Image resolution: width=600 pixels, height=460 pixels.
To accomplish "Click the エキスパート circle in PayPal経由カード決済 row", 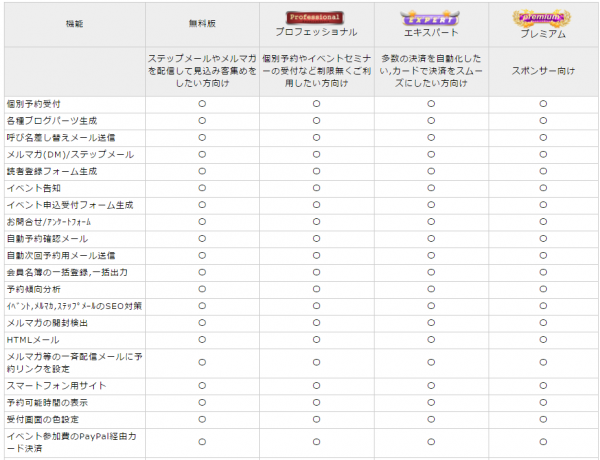I will (x=431, y=442).
